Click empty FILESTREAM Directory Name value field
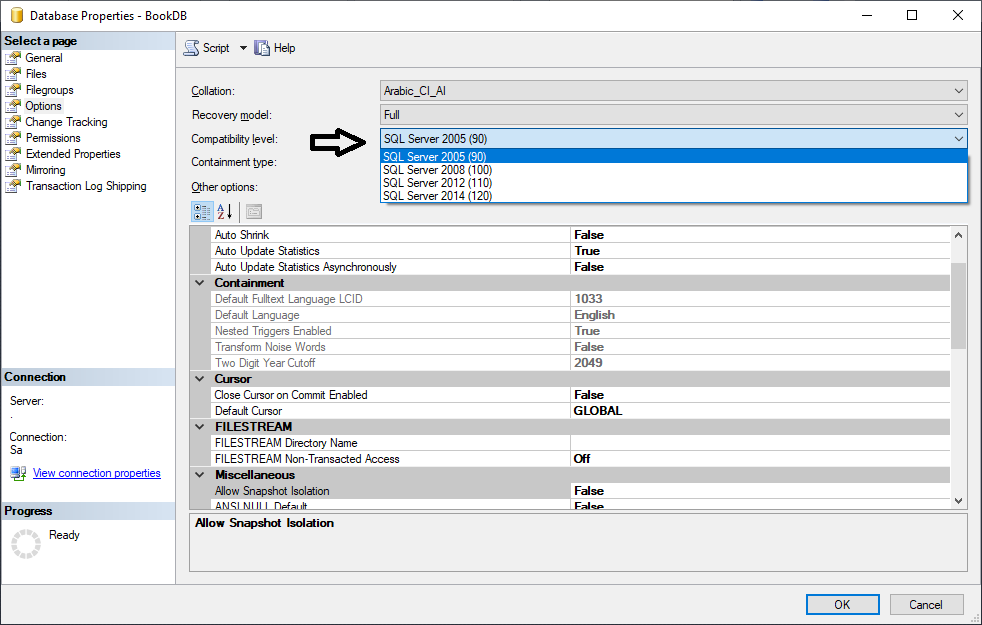This screenshot has width=982, height=625. 760,443
